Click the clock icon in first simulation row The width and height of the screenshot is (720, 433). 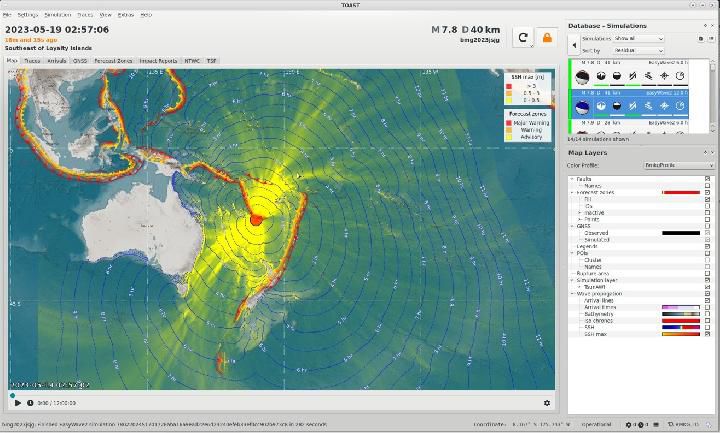click(680, 75)
